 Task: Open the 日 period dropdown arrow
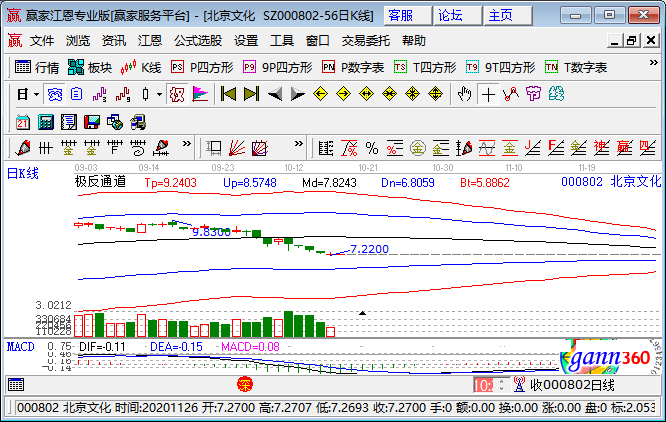click(36, 94)
